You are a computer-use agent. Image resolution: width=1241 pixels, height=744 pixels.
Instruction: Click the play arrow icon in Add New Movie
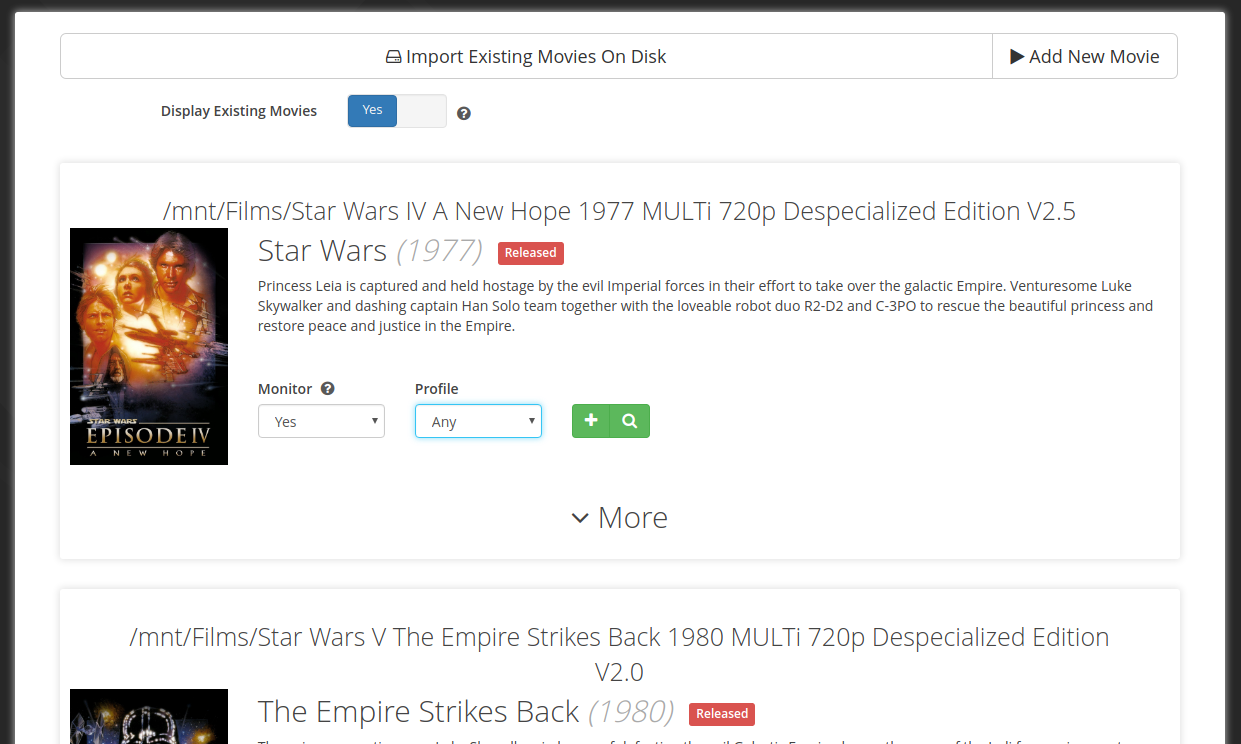tap(1017, 57)
